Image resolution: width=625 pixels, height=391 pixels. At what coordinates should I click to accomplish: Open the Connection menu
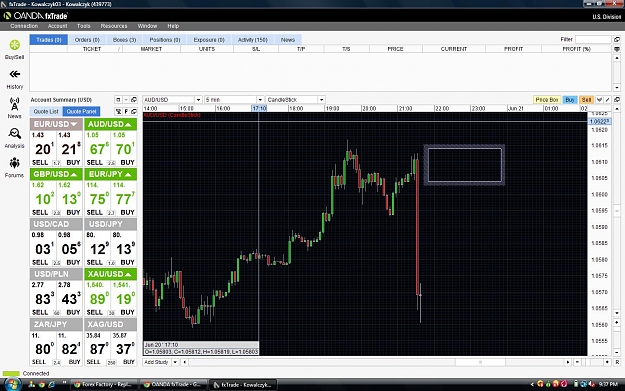[x=24, y=26]
